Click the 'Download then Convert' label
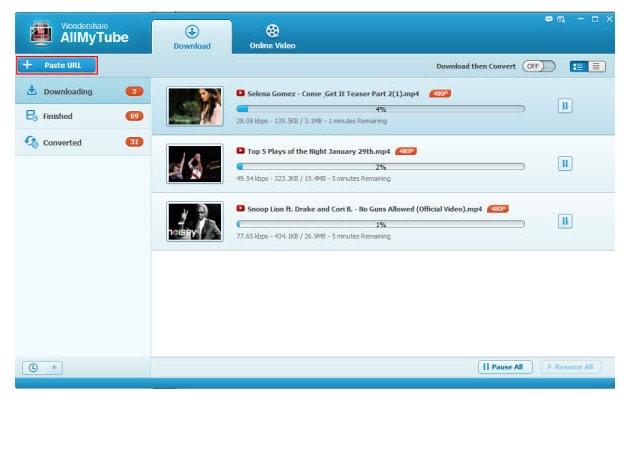 pos(476,66)
